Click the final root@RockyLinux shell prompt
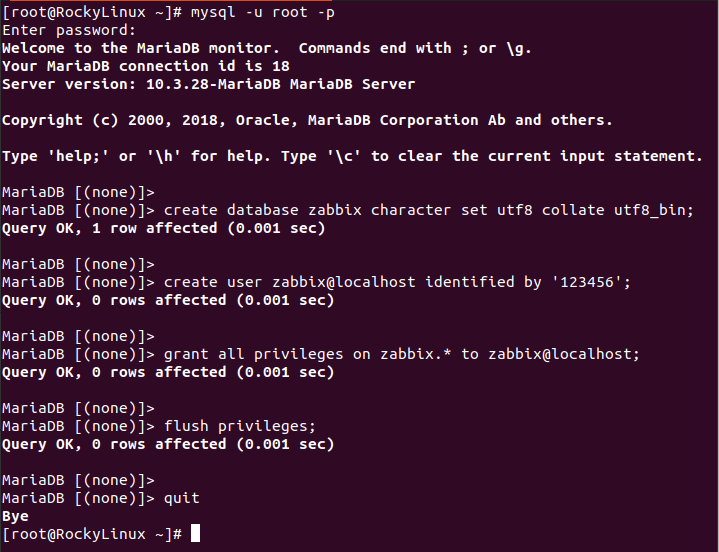This screenshot has height=552, width=719. pyautogui.click(x=92, y=534)
